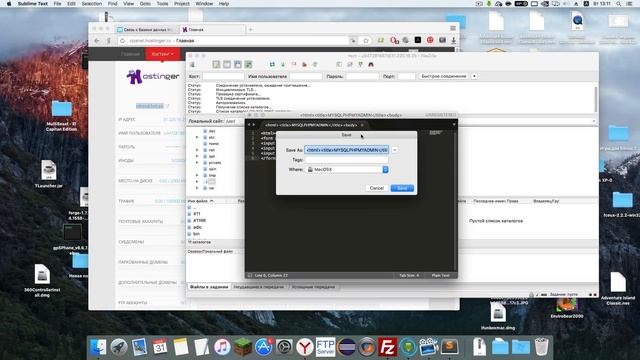Click Tab Size setting in Sublime status bar

click(409, 276)
